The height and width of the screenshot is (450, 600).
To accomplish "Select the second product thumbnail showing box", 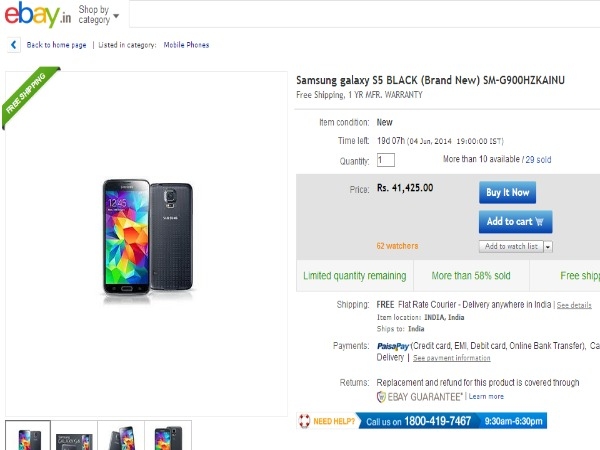I will click(x=74, y=435).
